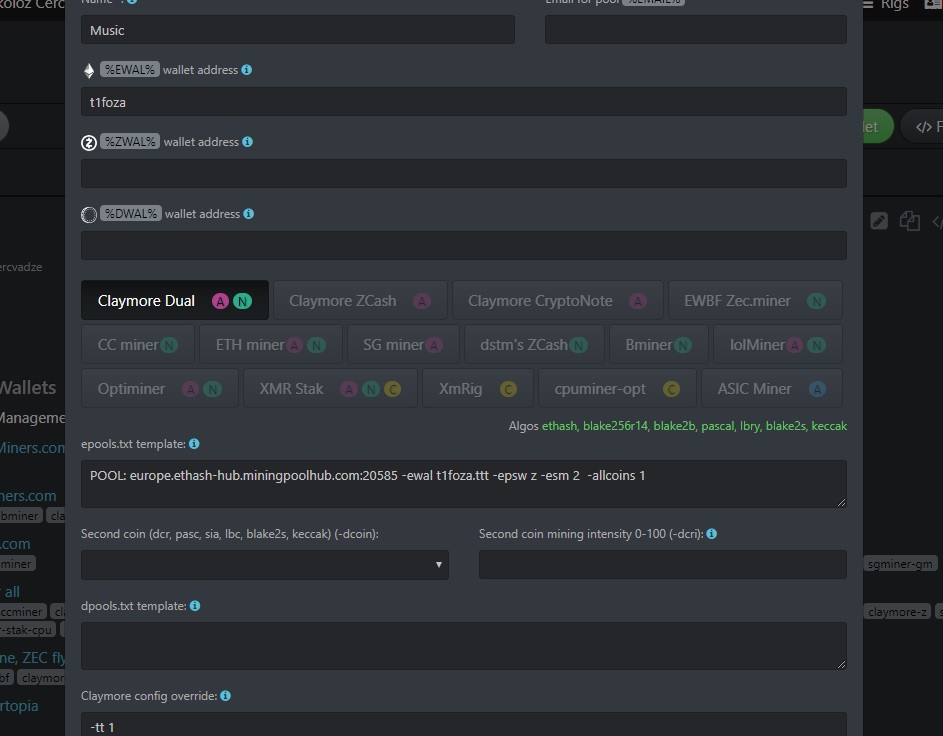Select the Claymore ZCash miner tab

360,300
